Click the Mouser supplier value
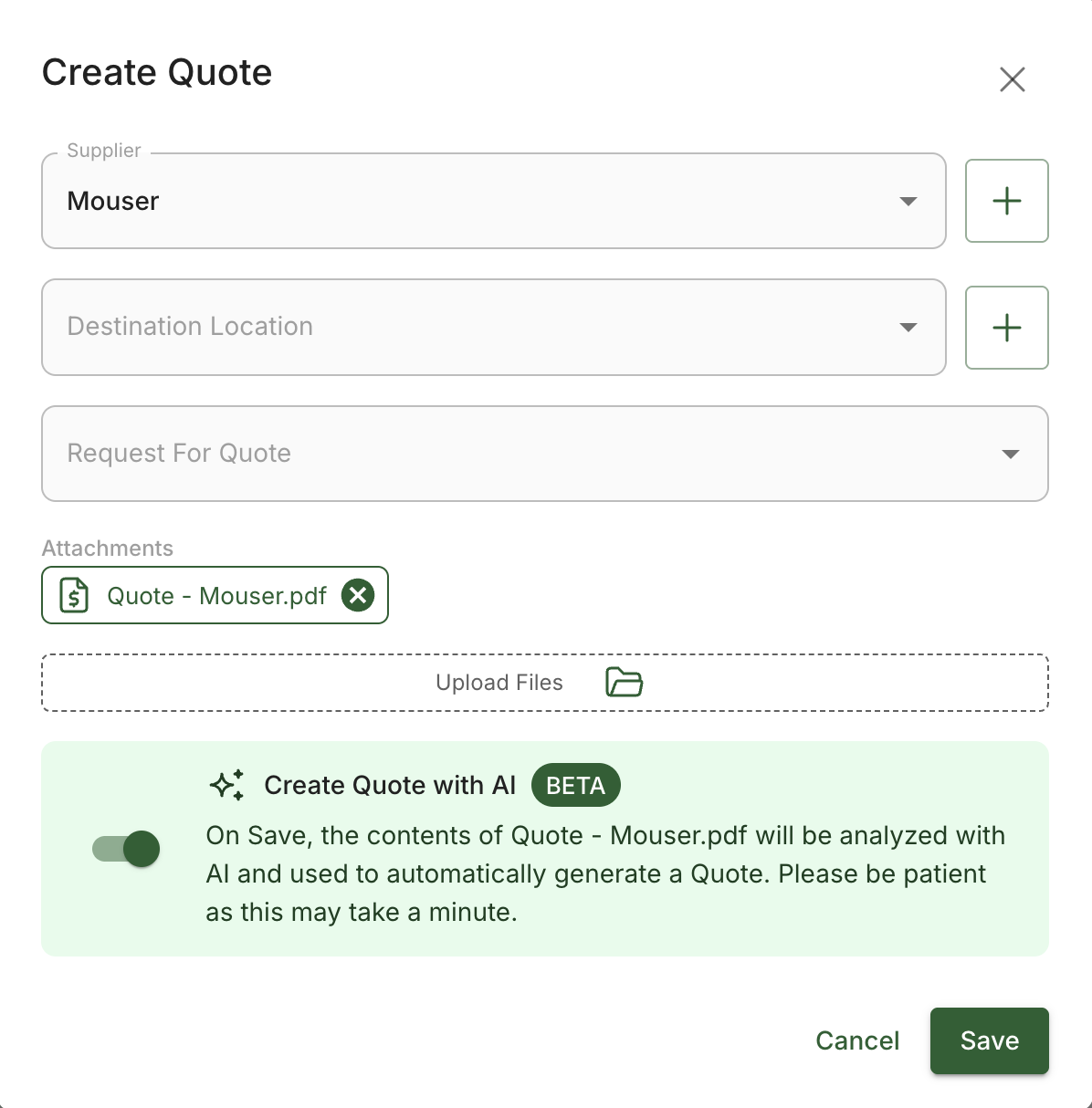Screen dimensions: 1092x1108 (113, 201)
